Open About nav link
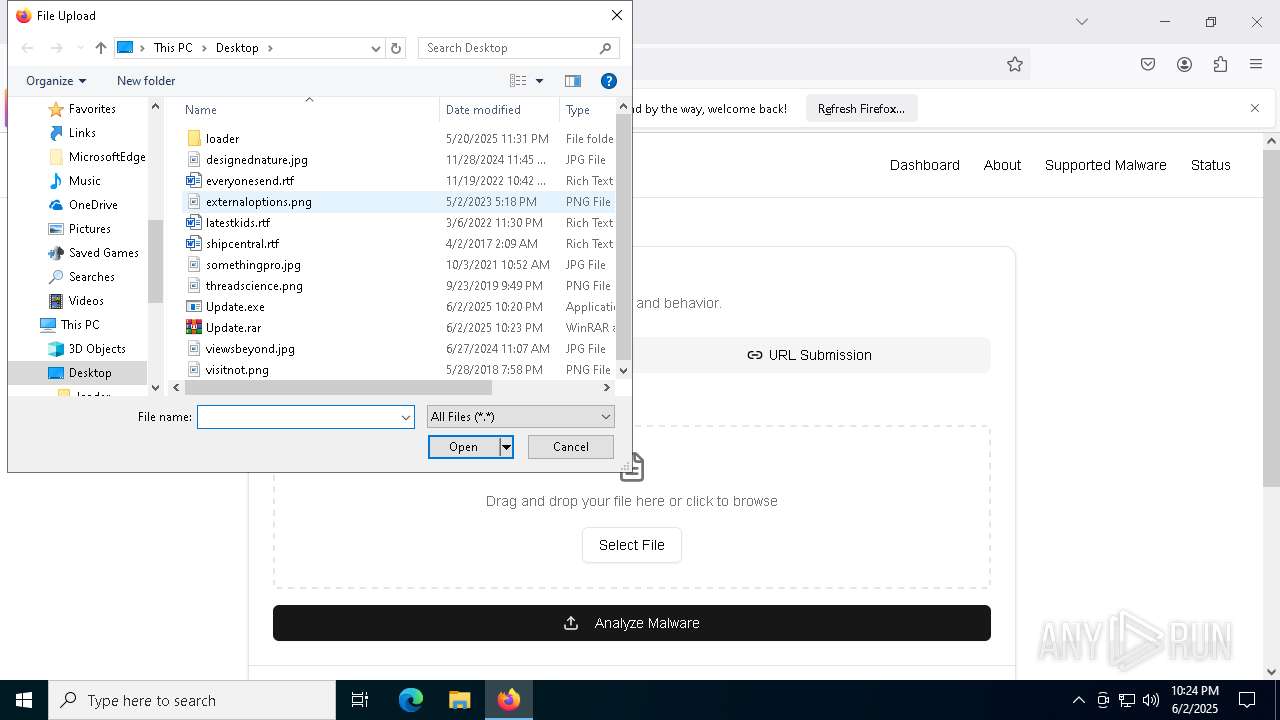Image resolution: width=1280 pixels, height=720 pixels. [x=1002, y=165]
